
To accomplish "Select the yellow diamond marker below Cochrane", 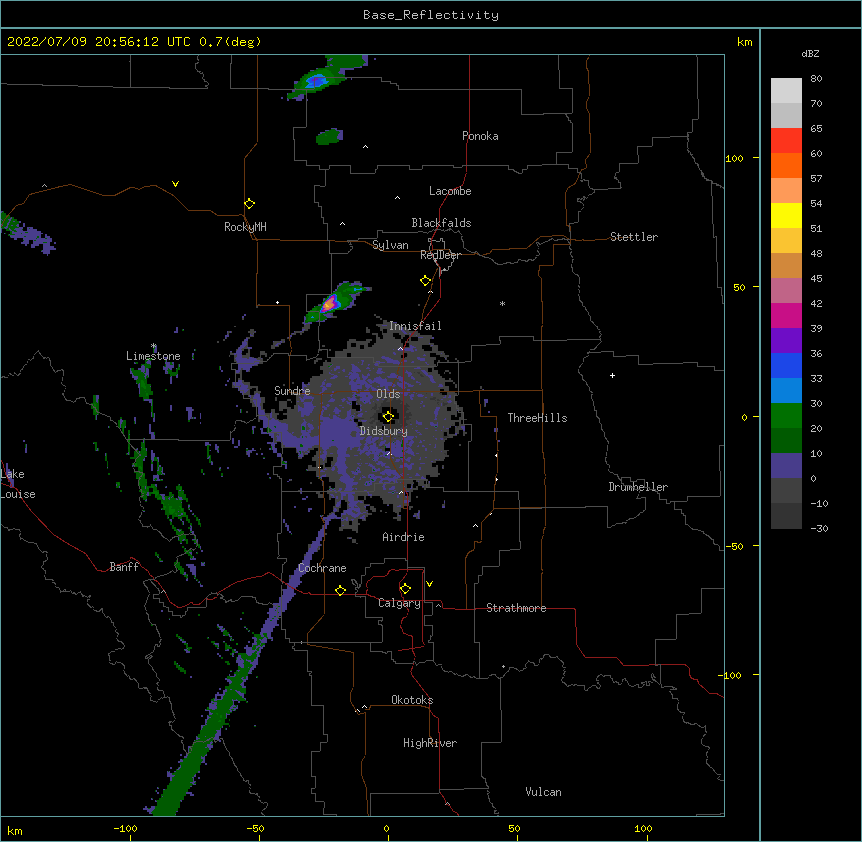I will pyautogui.click(x=340, y=590).
